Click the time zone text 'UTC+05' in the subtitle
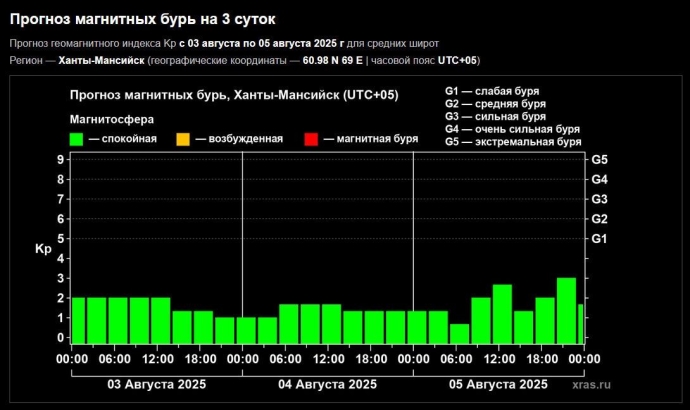690x410 pixels. click(457, 60)
